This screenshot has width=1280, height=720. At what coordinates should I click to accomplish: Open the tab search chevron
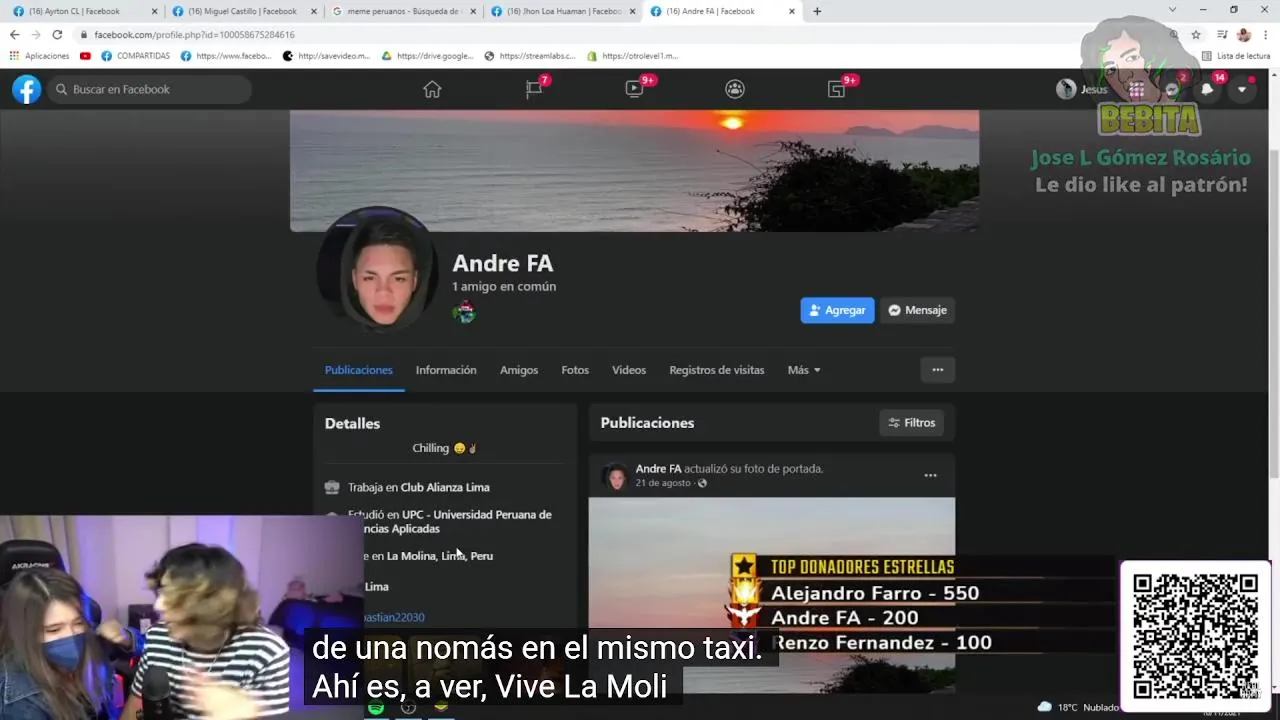tap(1172, 10)
